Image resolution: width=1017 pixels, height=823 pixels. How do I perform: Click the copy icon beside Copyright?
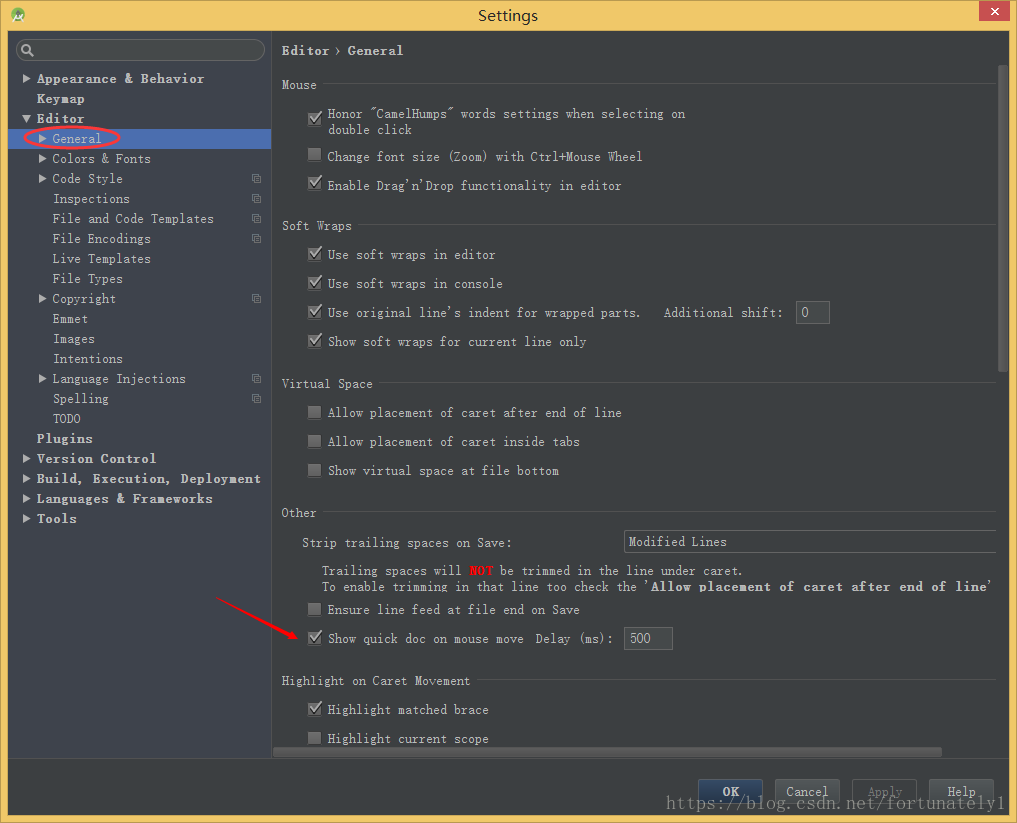(x=257, y=299)
